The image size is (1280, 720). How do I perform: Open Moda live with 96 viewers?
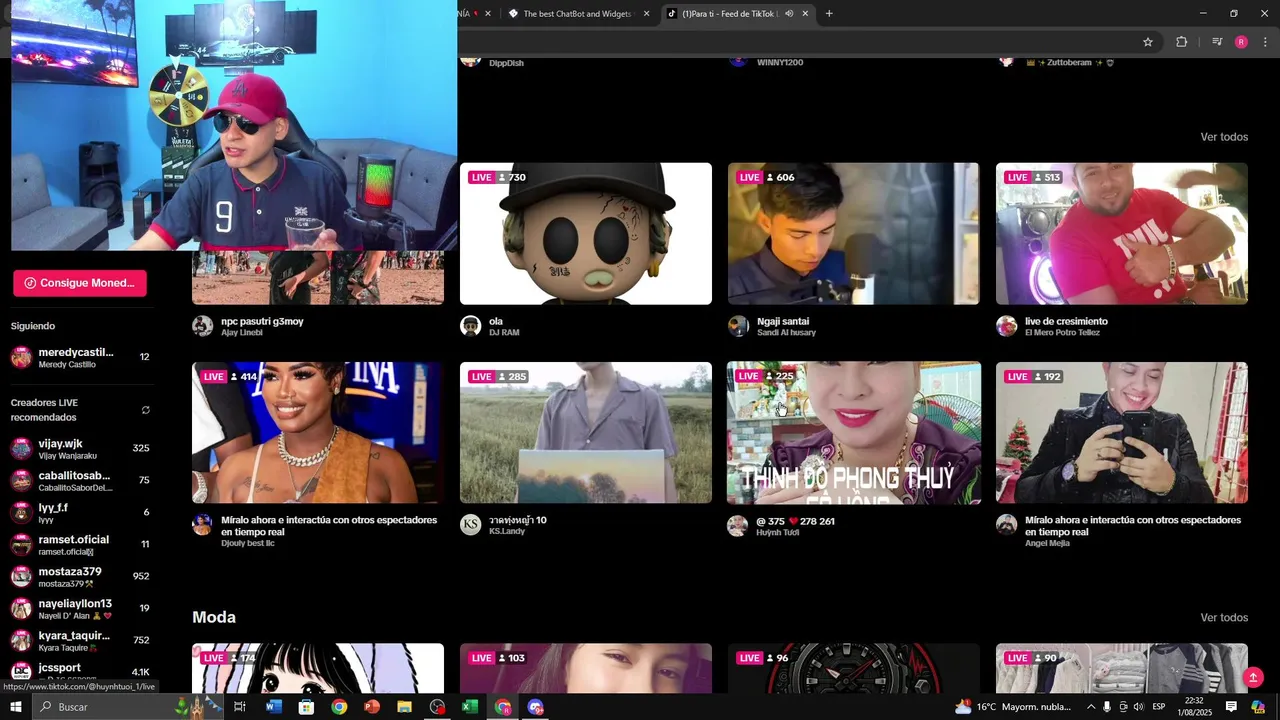point(854,668)
